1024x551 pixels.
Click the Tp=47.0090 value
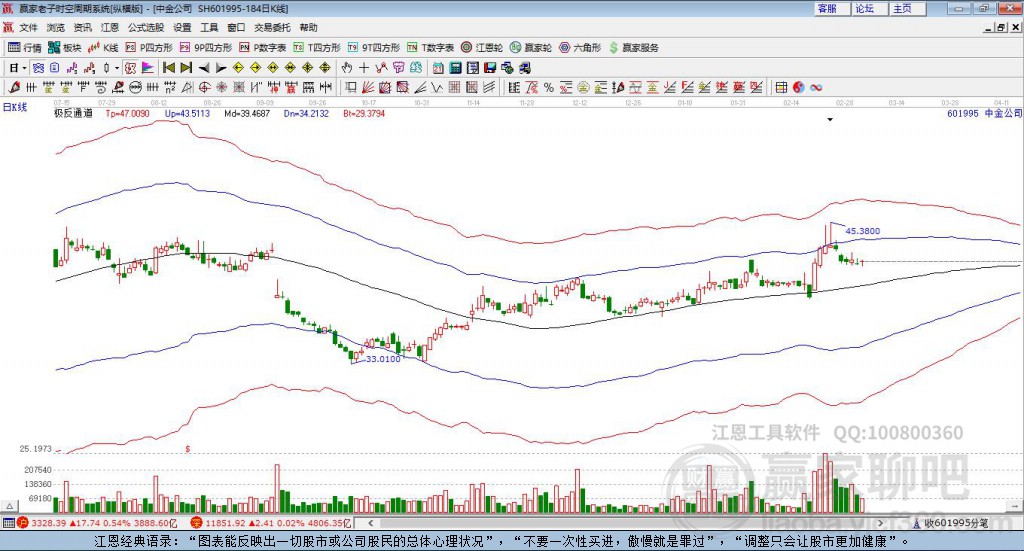coord(127,114)
